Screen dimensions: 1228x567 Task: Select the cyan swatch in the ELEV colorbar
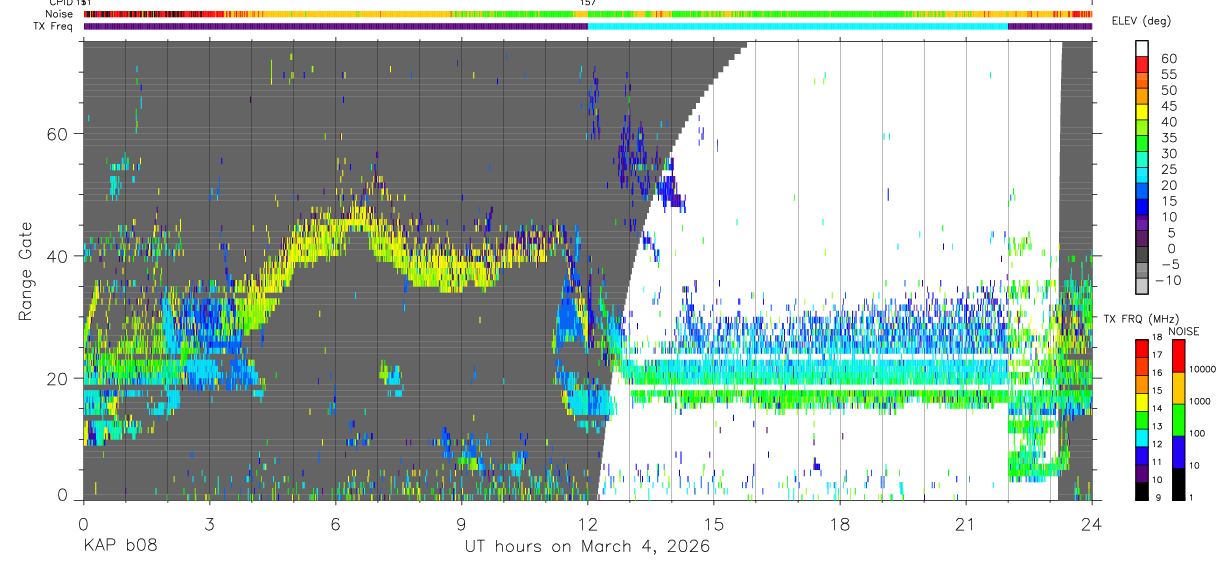(1143, 176)
